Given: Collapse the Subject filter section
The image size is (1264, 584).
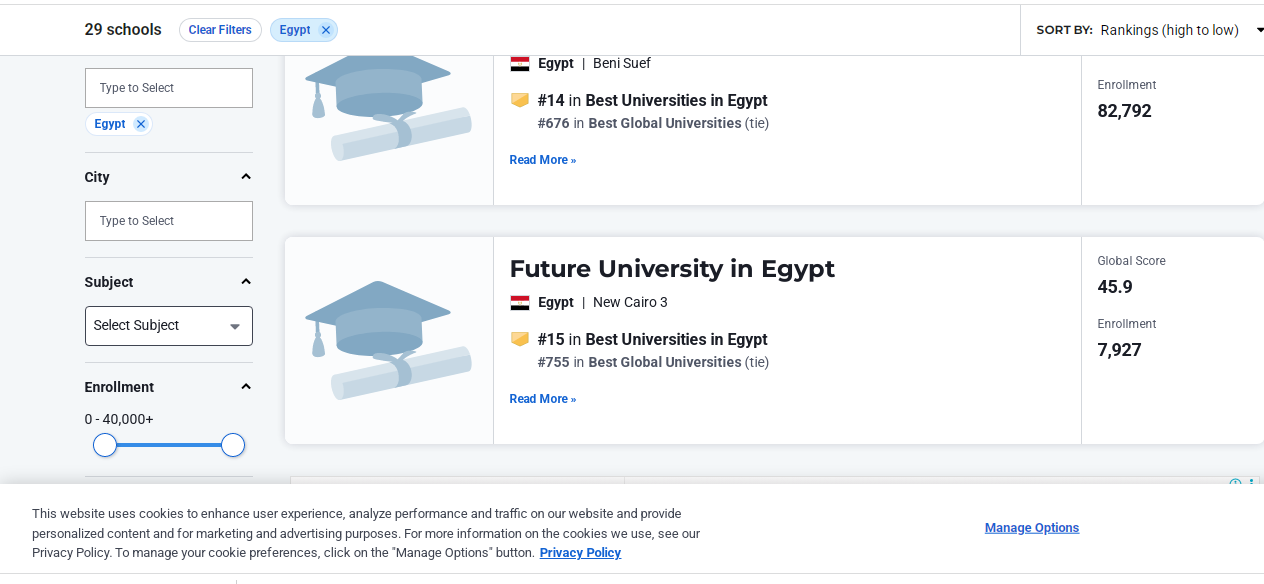Looking at the screenshot, I should click(x=246, y=282).
